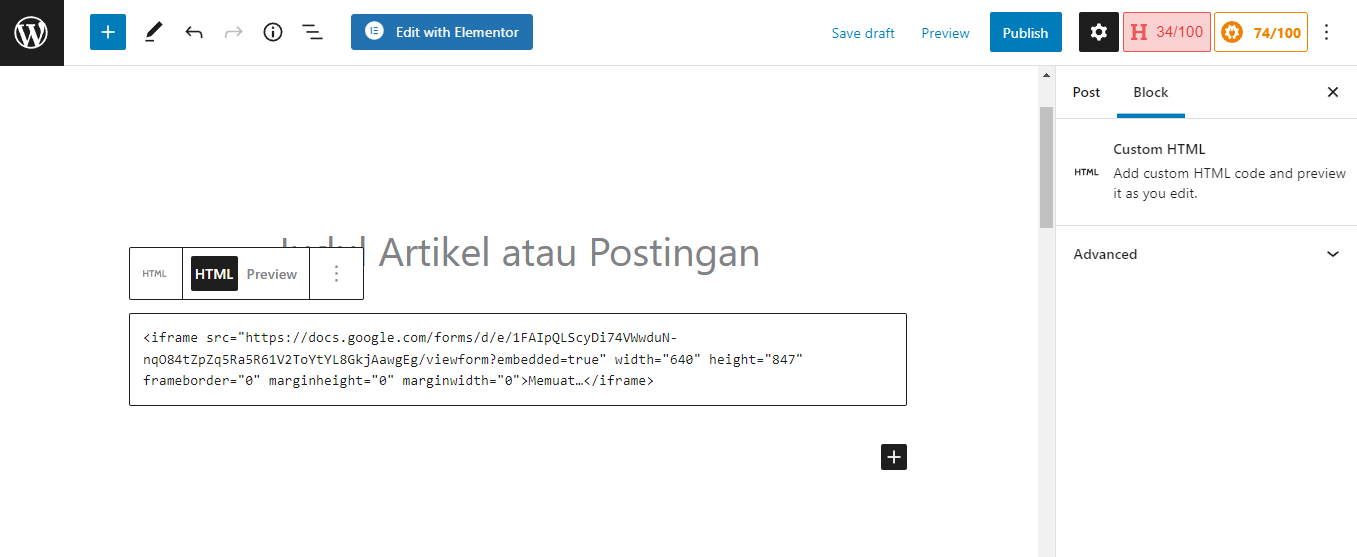Click the WordPress logo icon
This screenshot has height=557, width=1357.
(32, 33)
